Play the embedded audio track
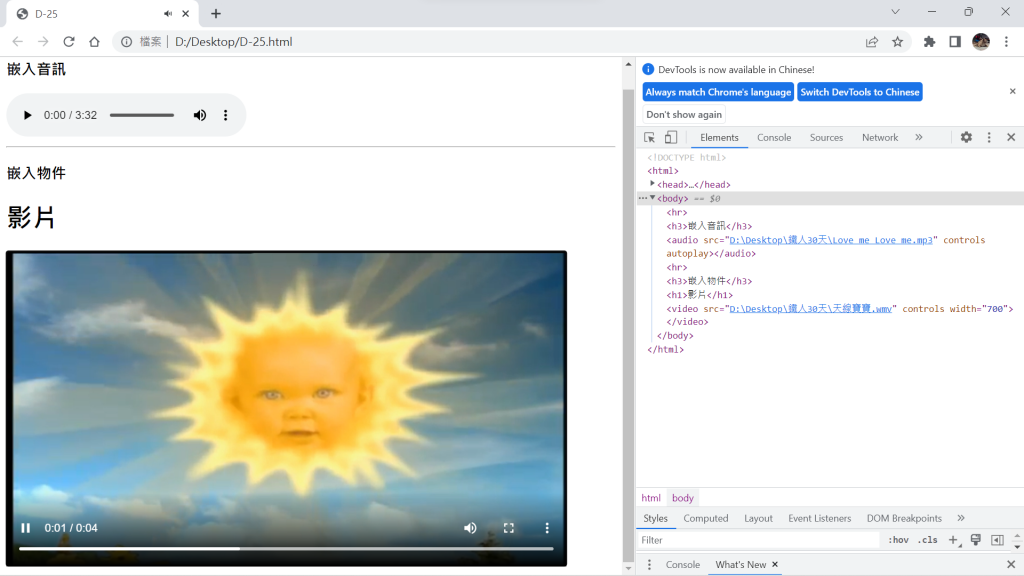 pos(27,115)
